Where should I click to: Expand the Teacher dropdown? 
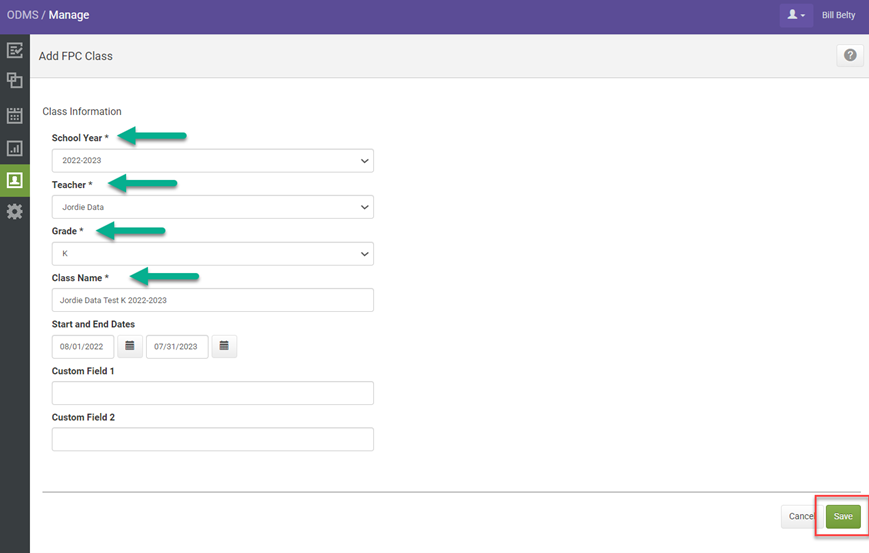pyautogui.click(x=212, y=207)
